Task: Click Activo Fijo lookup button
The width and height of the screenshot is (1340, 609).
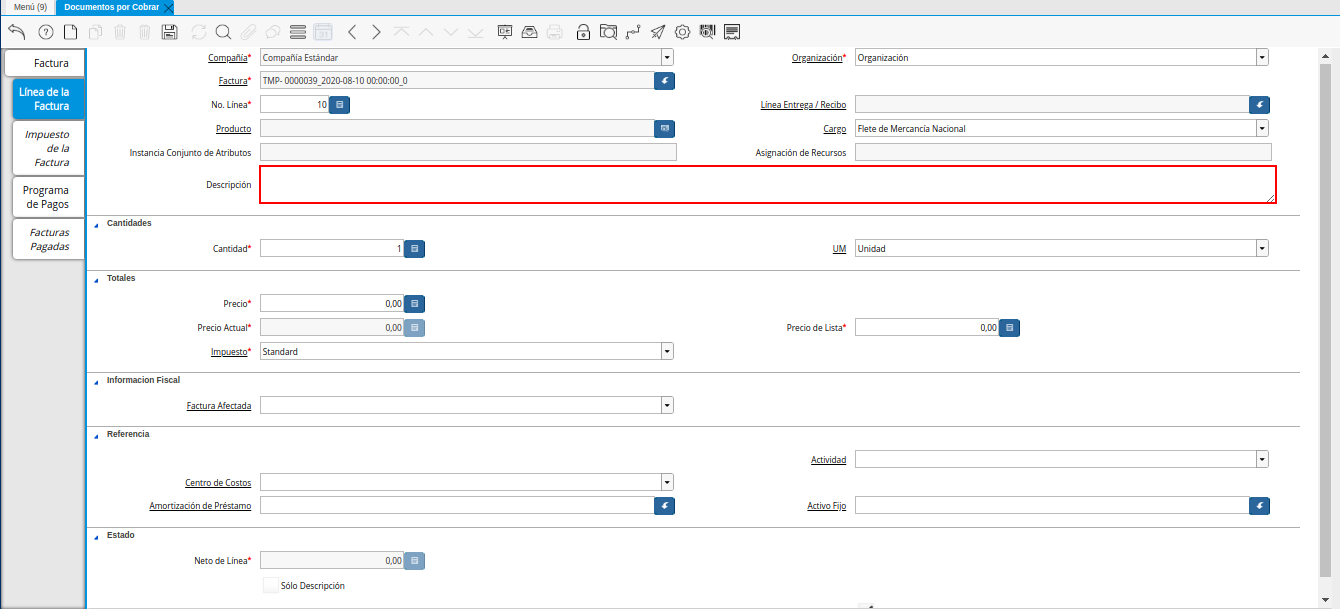Action: 1260,506
